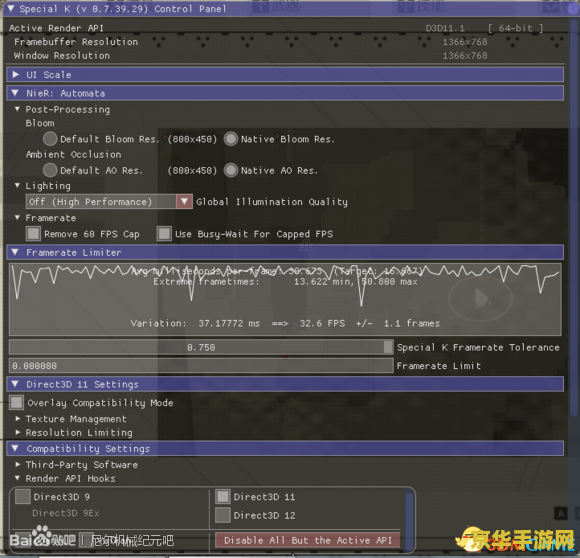
Task: Enable Overlay Compatibility Mode checkbox
Action: click(x=17, y=402)
